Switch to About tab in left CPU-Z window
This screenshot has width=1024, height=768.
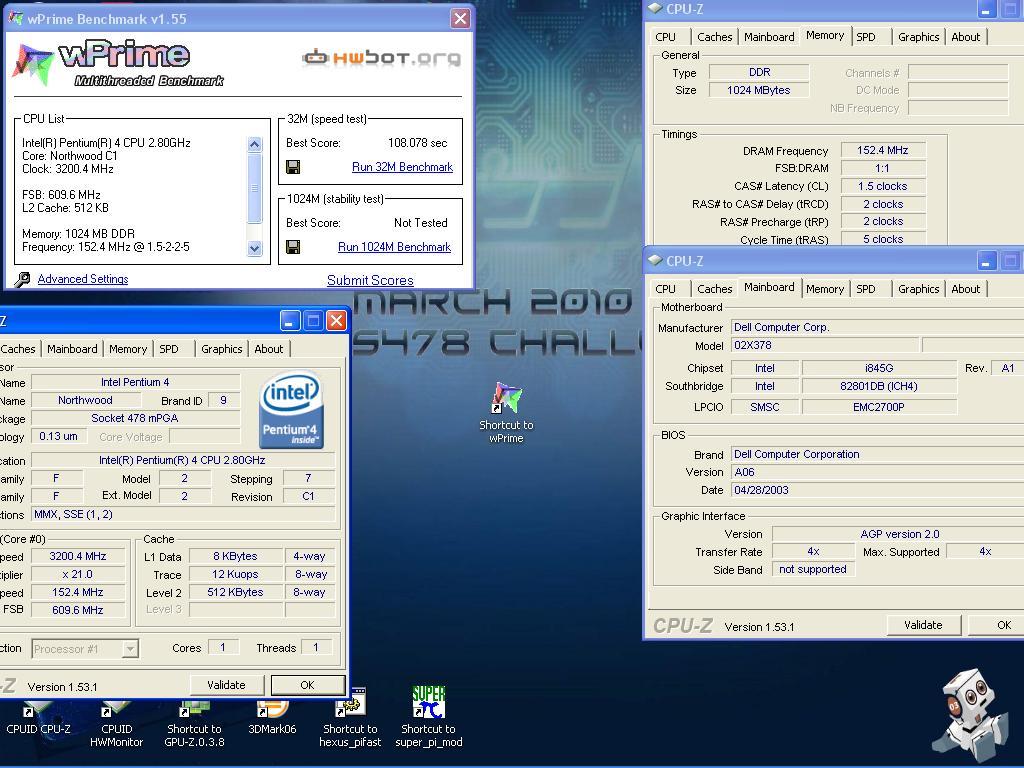(x=269, y=349)
